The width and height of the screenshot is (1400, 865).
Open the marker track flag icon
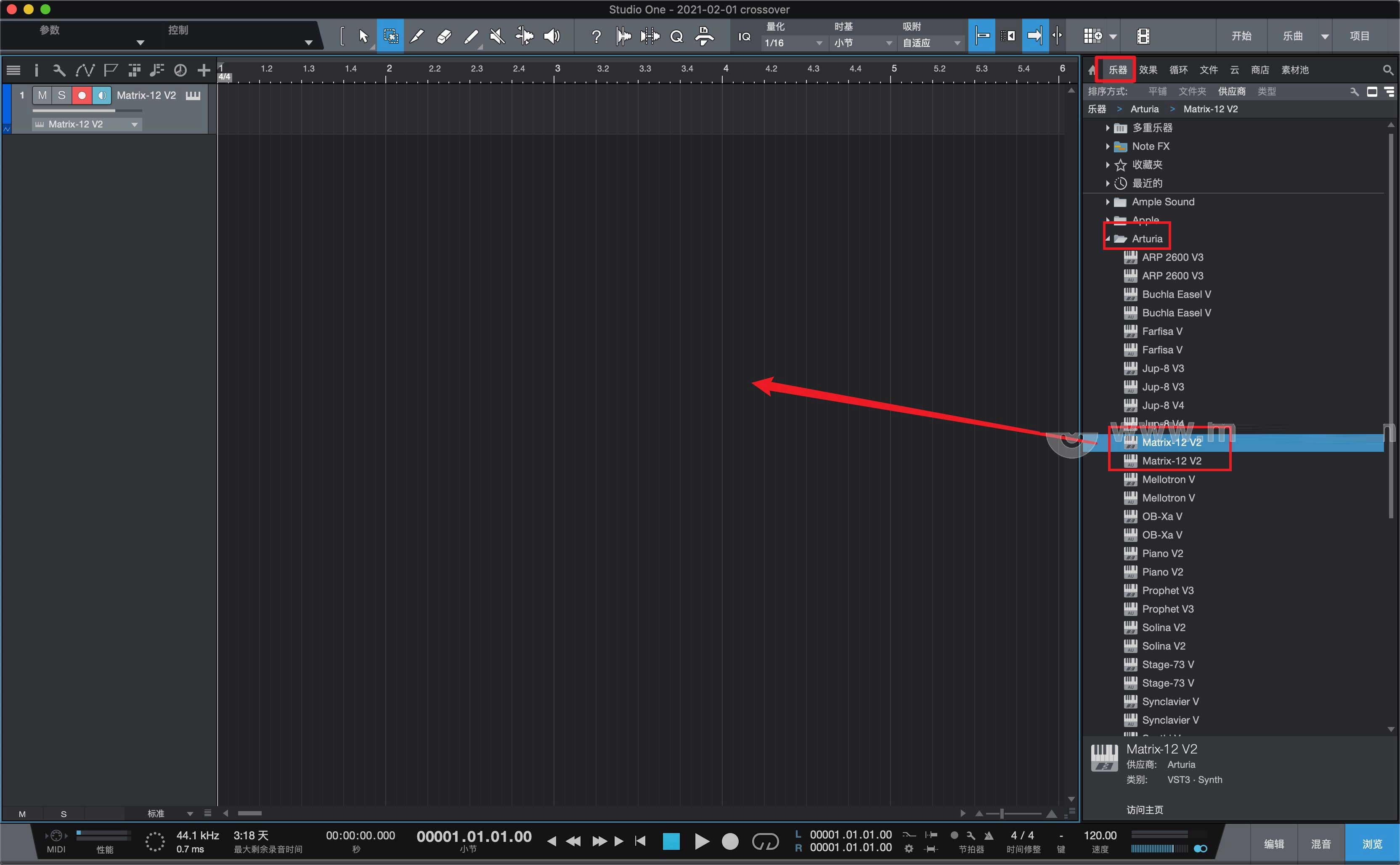point(110,70)
